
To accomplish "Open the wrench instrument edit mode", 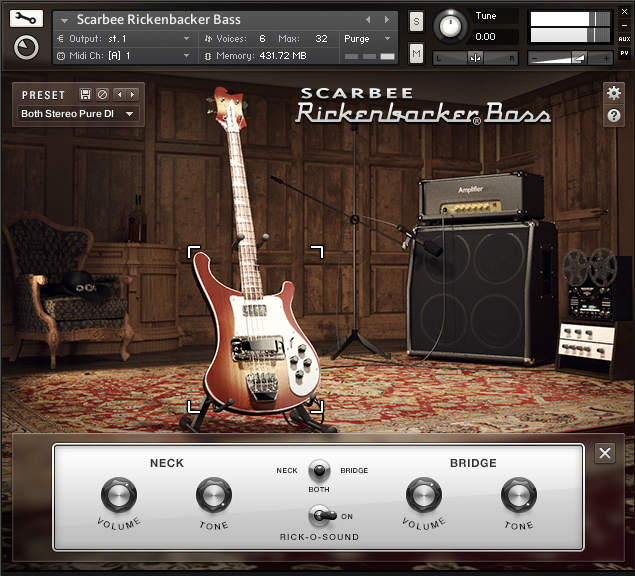I will pyautogui.click(x=26, y=19).
